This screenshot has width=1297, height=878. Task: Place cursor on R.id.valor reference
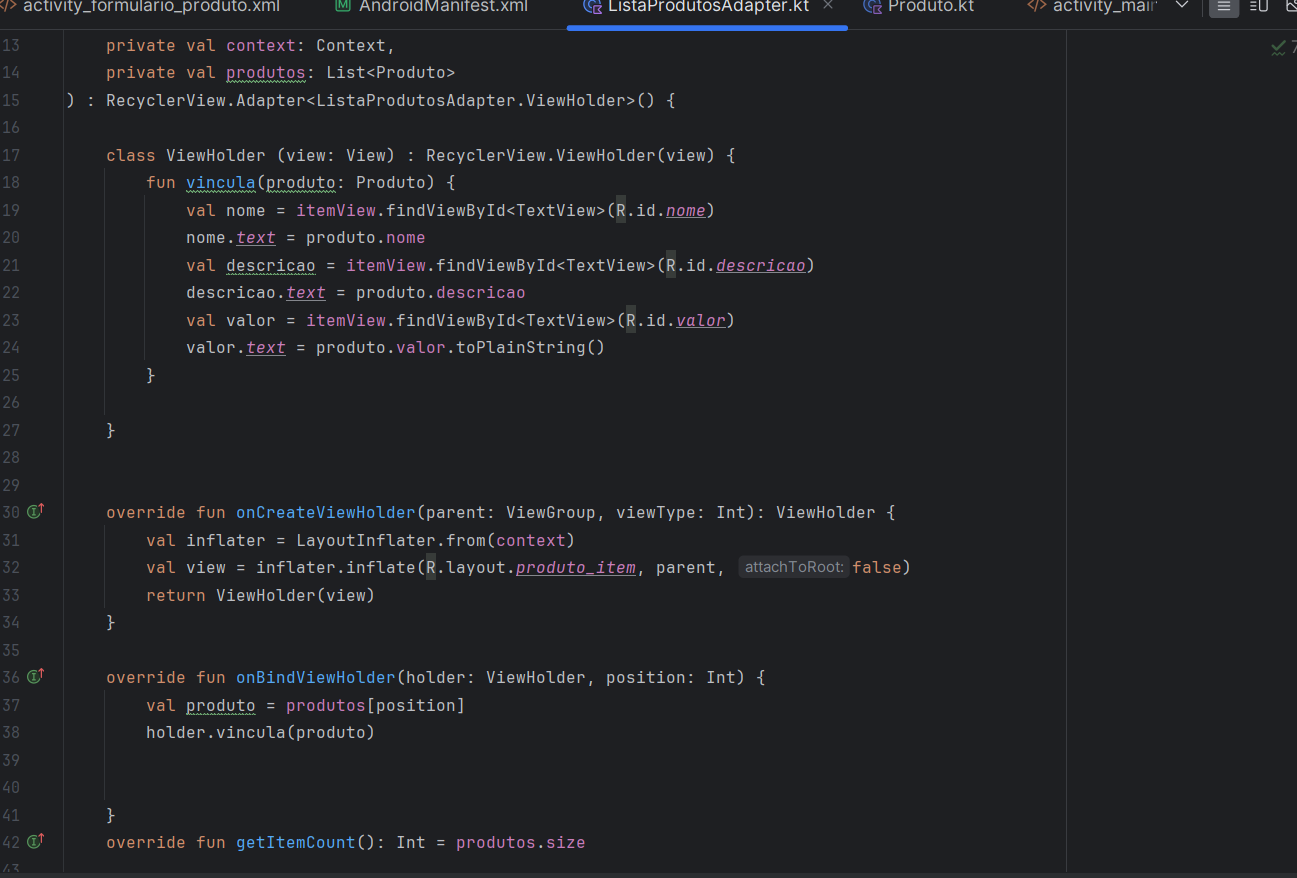(x=675, y=320)
